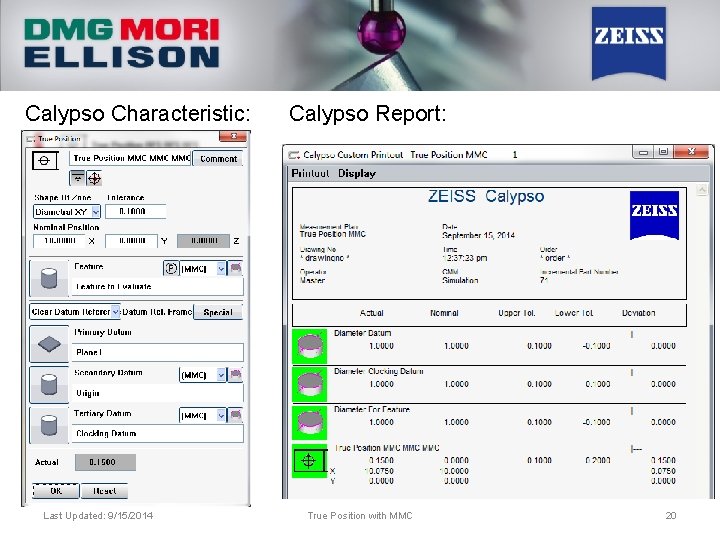Click the Comment button
Screen dimensions: 720x540
click(x=218, y=159)
